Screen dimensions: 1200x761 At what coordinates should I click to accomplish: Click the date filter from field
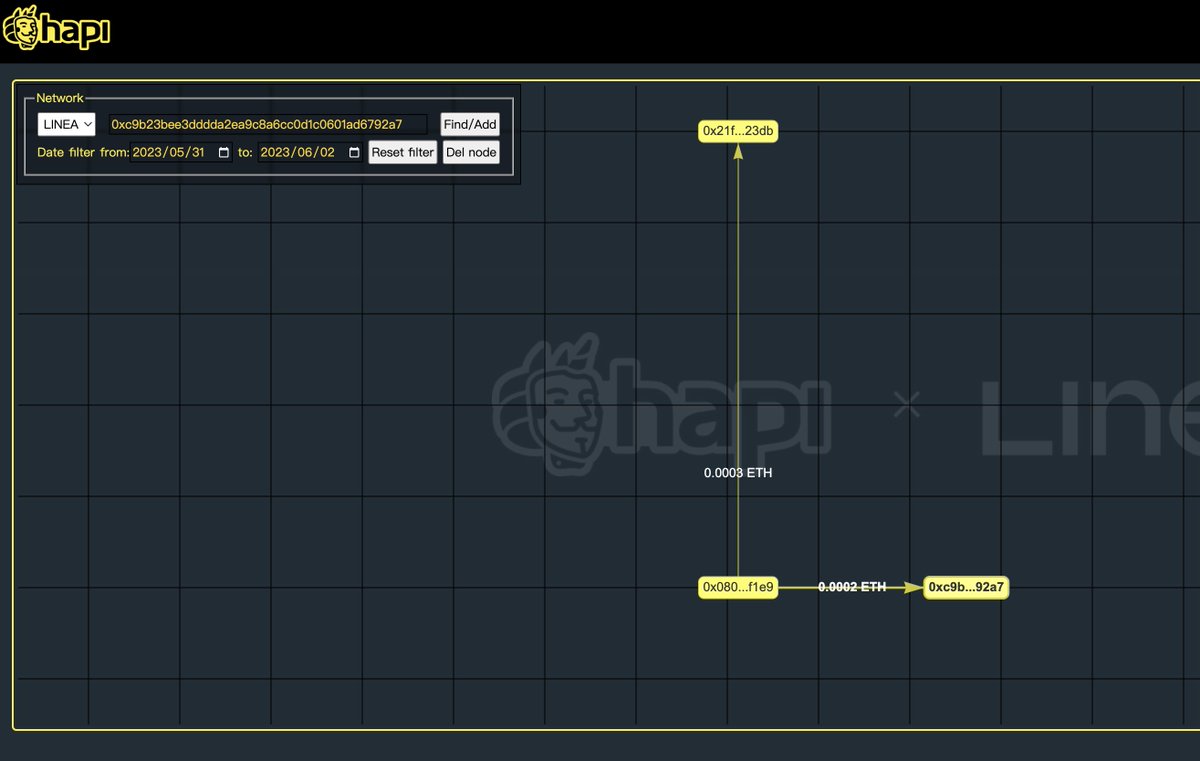tap(182, 153)
